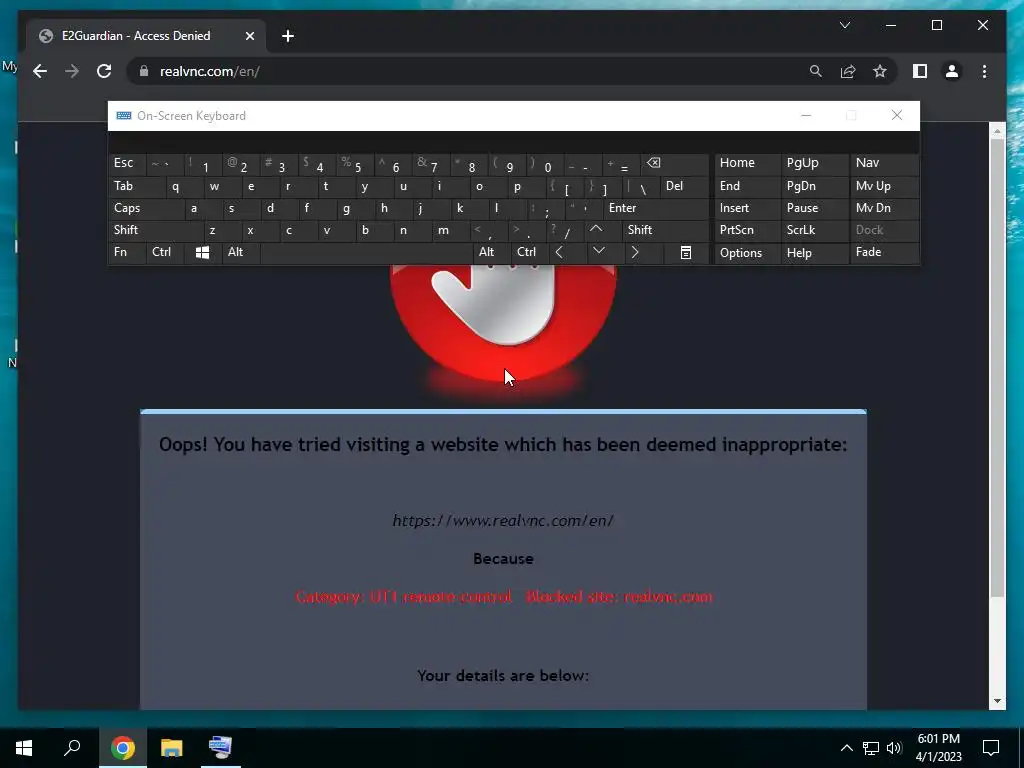Click the Mv Dn key on On-Screen Keyboard
1024x768 pixels.
(x=884, y=208)
